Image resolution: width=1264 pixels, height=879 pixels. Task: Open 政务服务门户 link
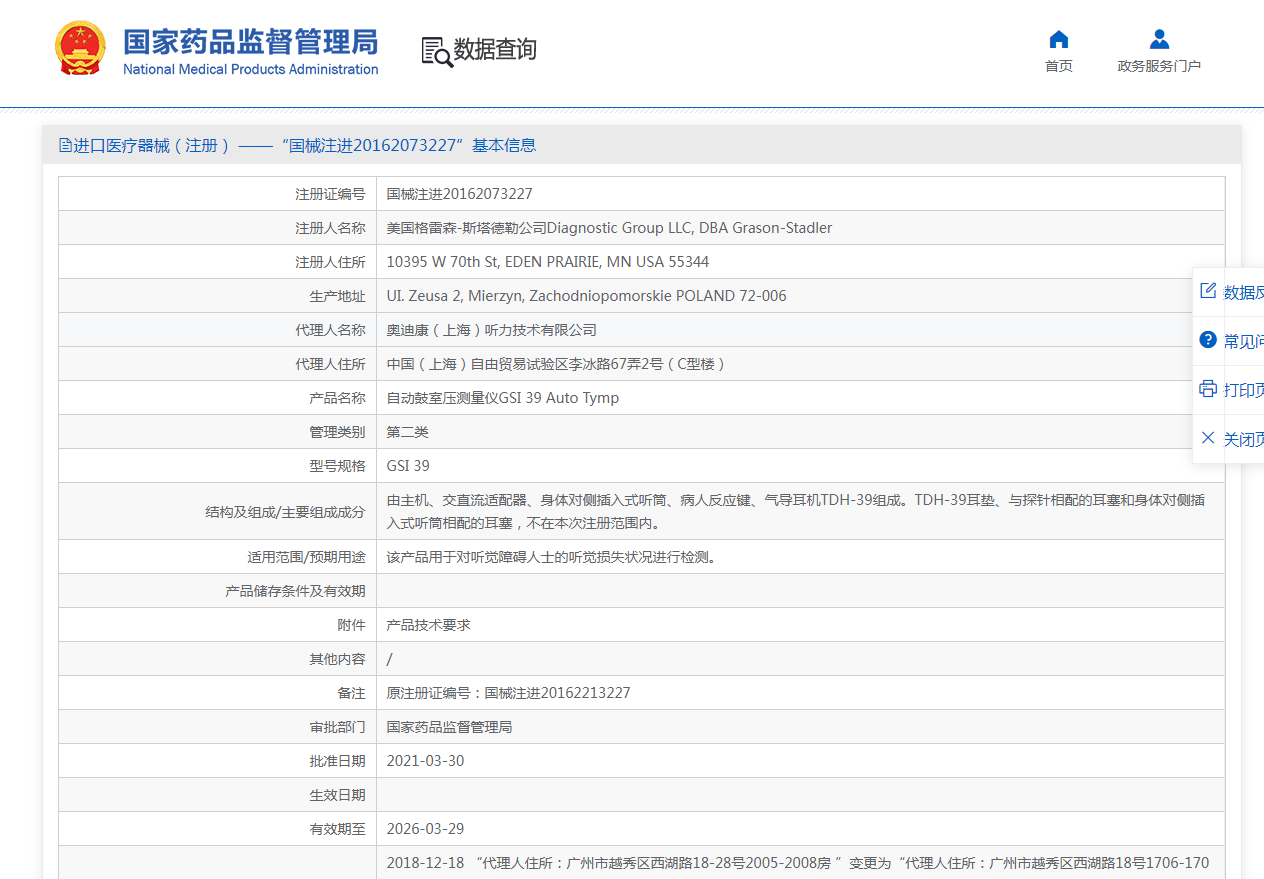pyautogui.click(x=1159, y=66)
